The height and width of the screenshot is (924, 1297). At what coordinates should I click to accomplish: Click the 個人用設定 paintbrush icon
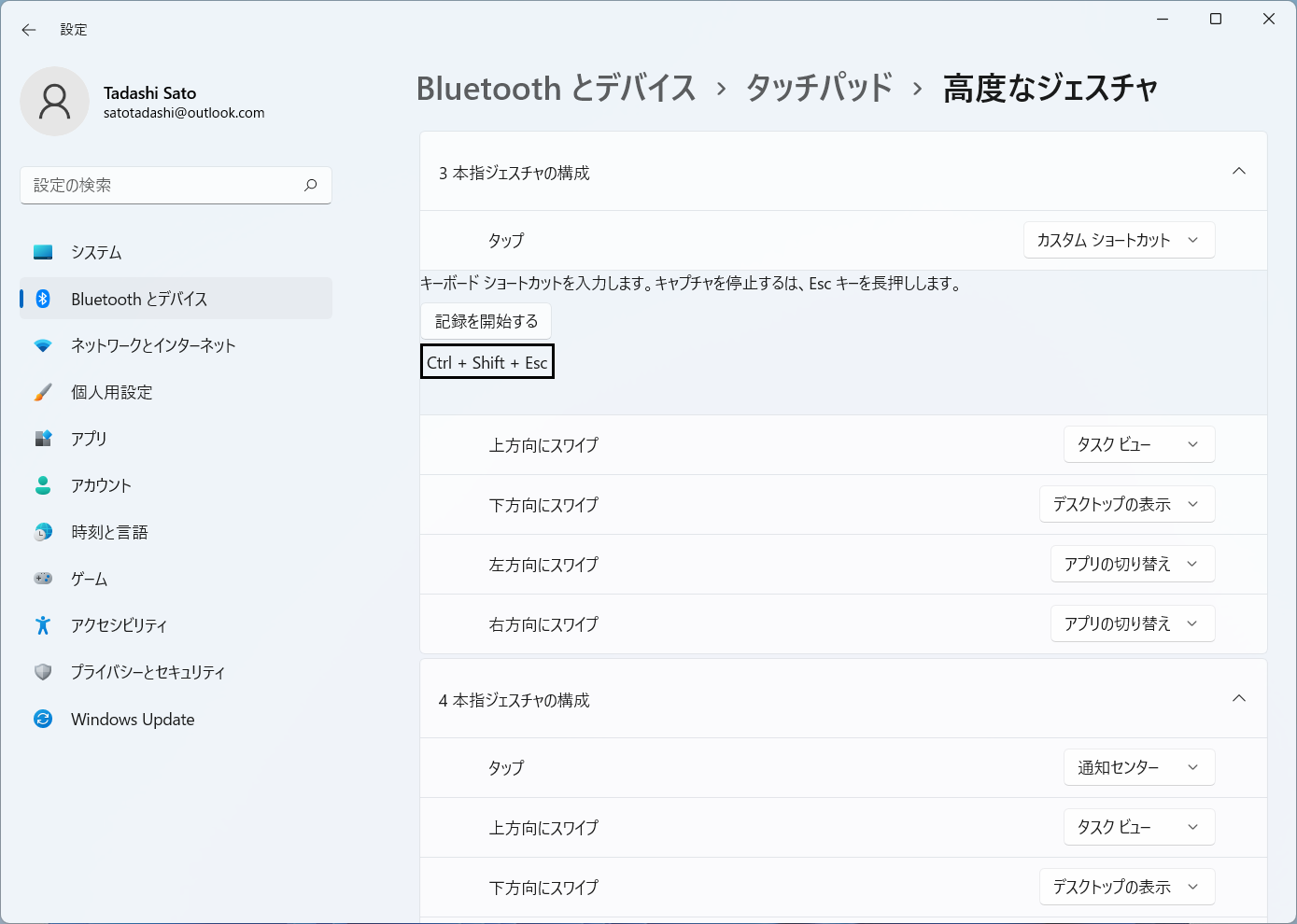pyautogui.click(x=43, y=392)
